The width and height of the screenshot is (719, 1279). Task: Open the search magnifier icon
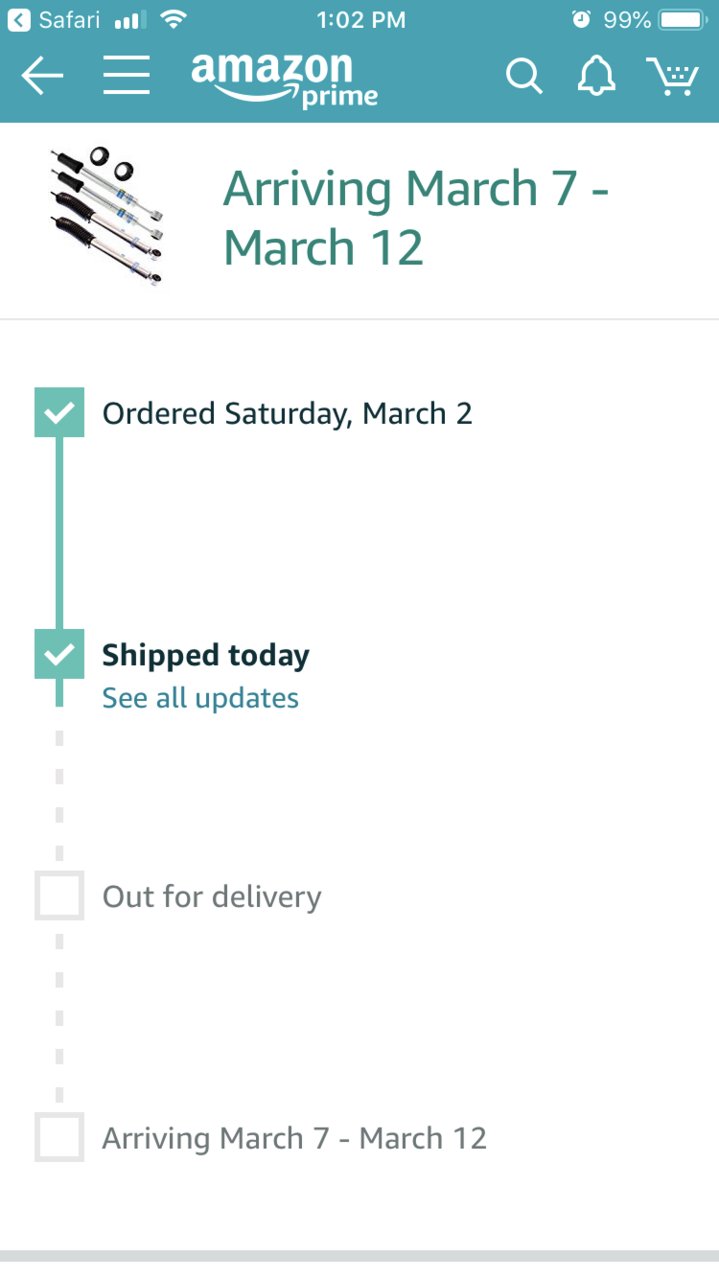(523, 76)
